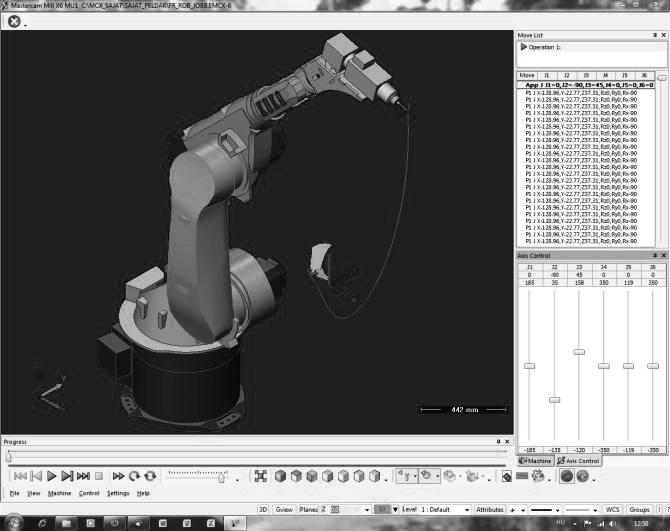Open the view cubes toolbar overflow arrow
Viewport: 670px width, 531px height.
pos(386,480)
